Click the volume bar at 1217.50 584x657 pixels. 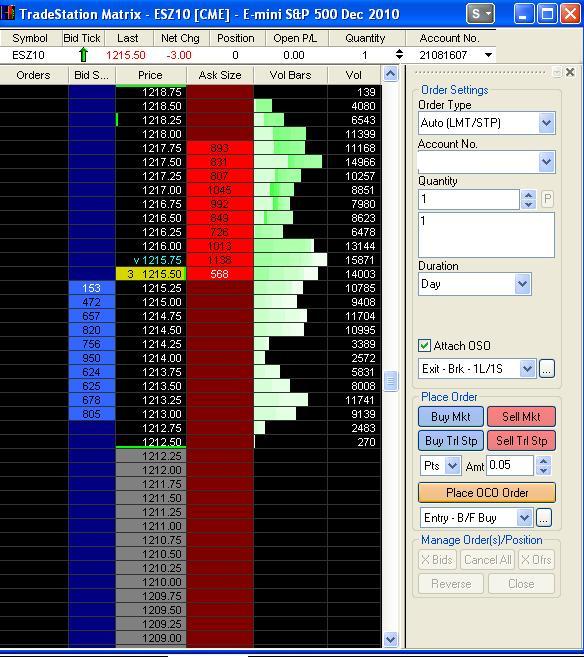(x=288, y=162)
